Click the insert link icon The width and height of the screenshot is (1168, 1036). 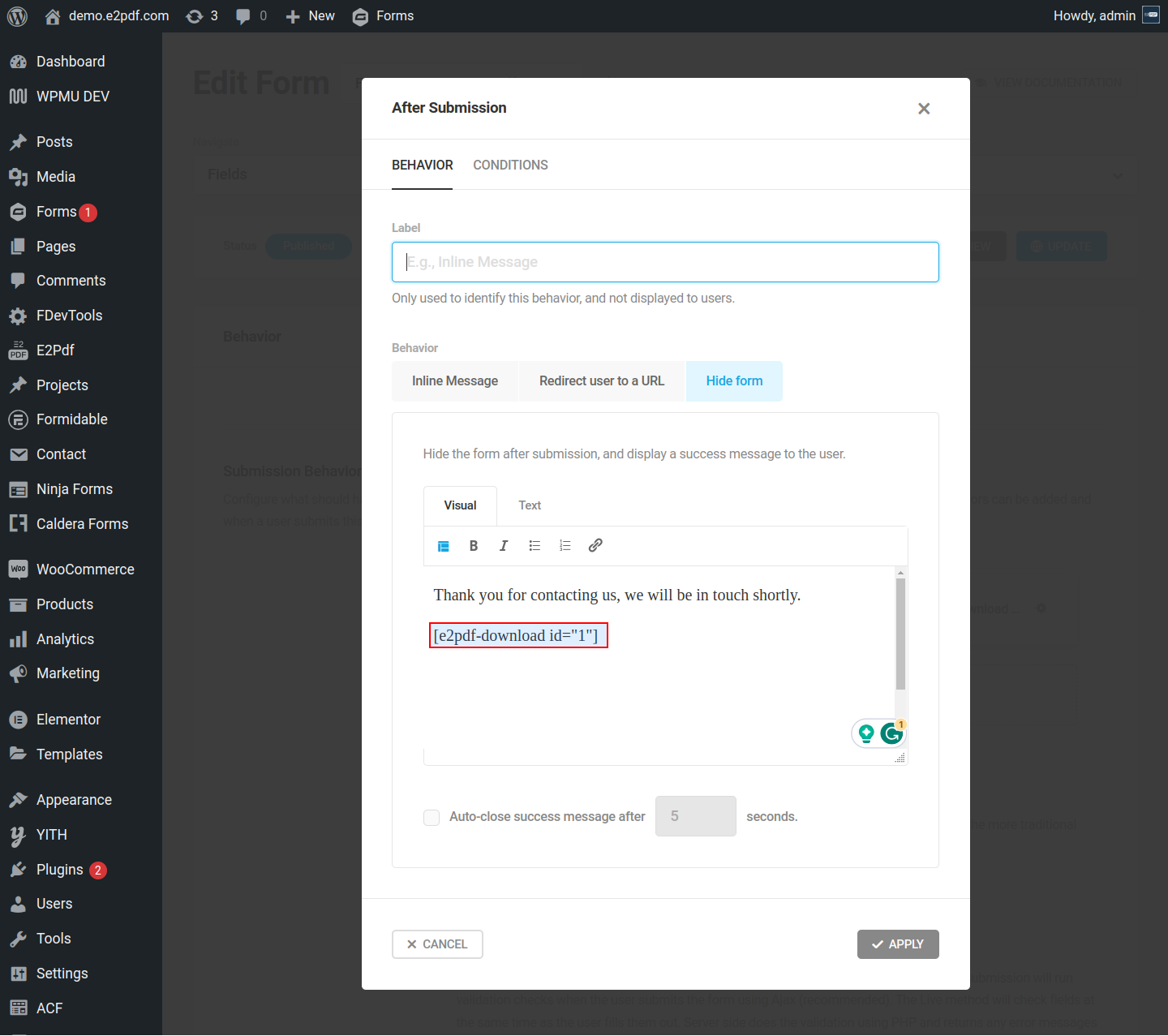pyautogui.click(x=595, y=546)
